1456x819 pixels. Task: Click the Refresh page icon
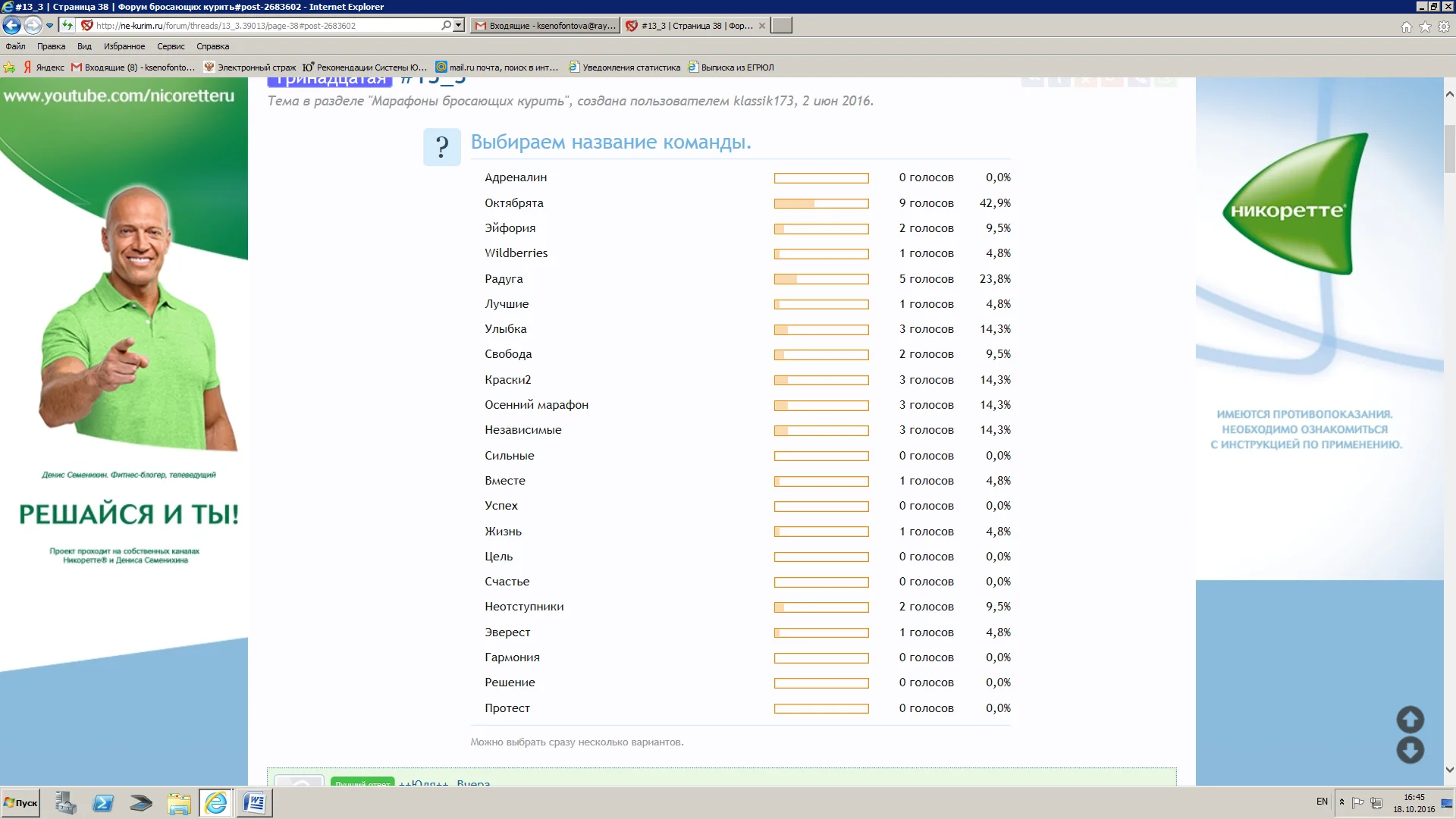pos(67,26)
